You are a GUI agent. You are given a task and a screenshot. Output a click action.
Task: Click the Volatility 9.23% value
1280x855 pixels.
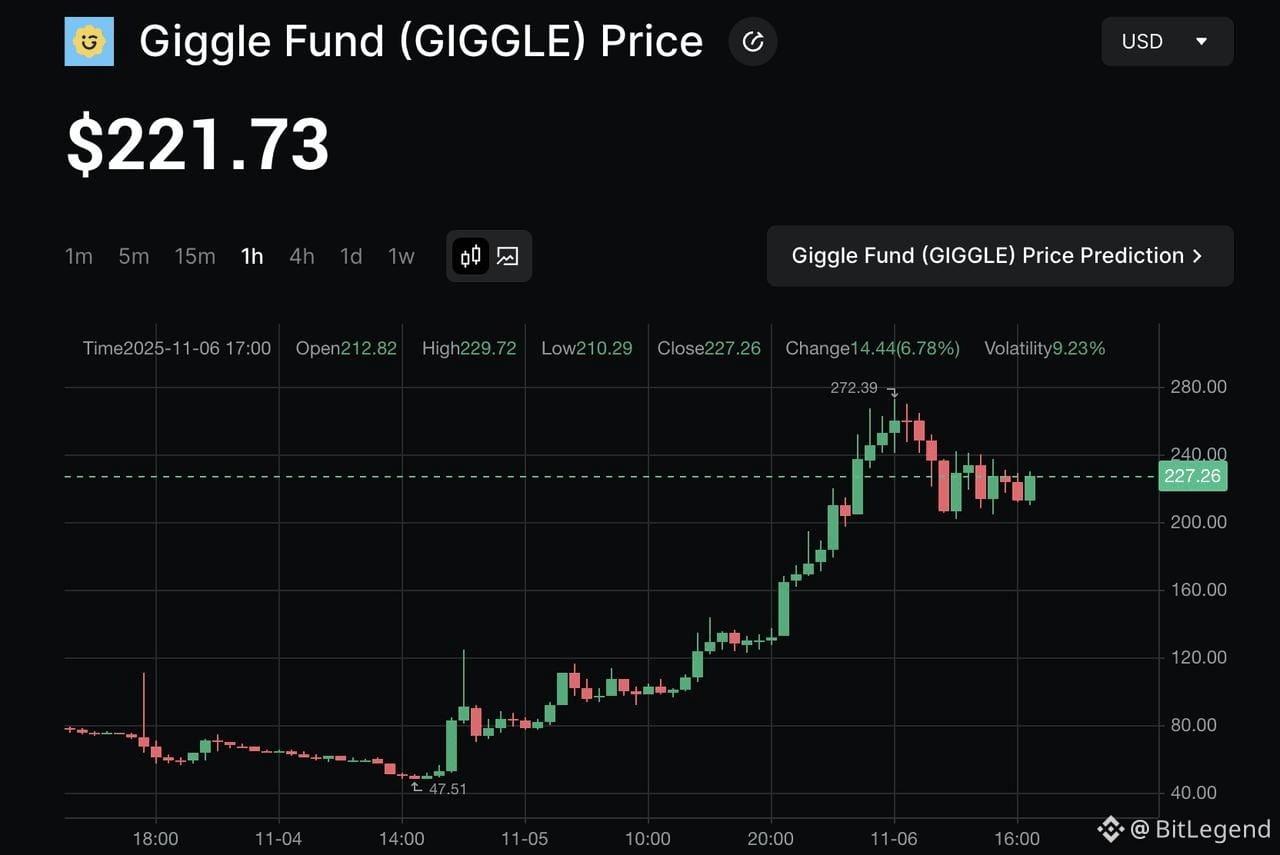[x=1045, y=348]
